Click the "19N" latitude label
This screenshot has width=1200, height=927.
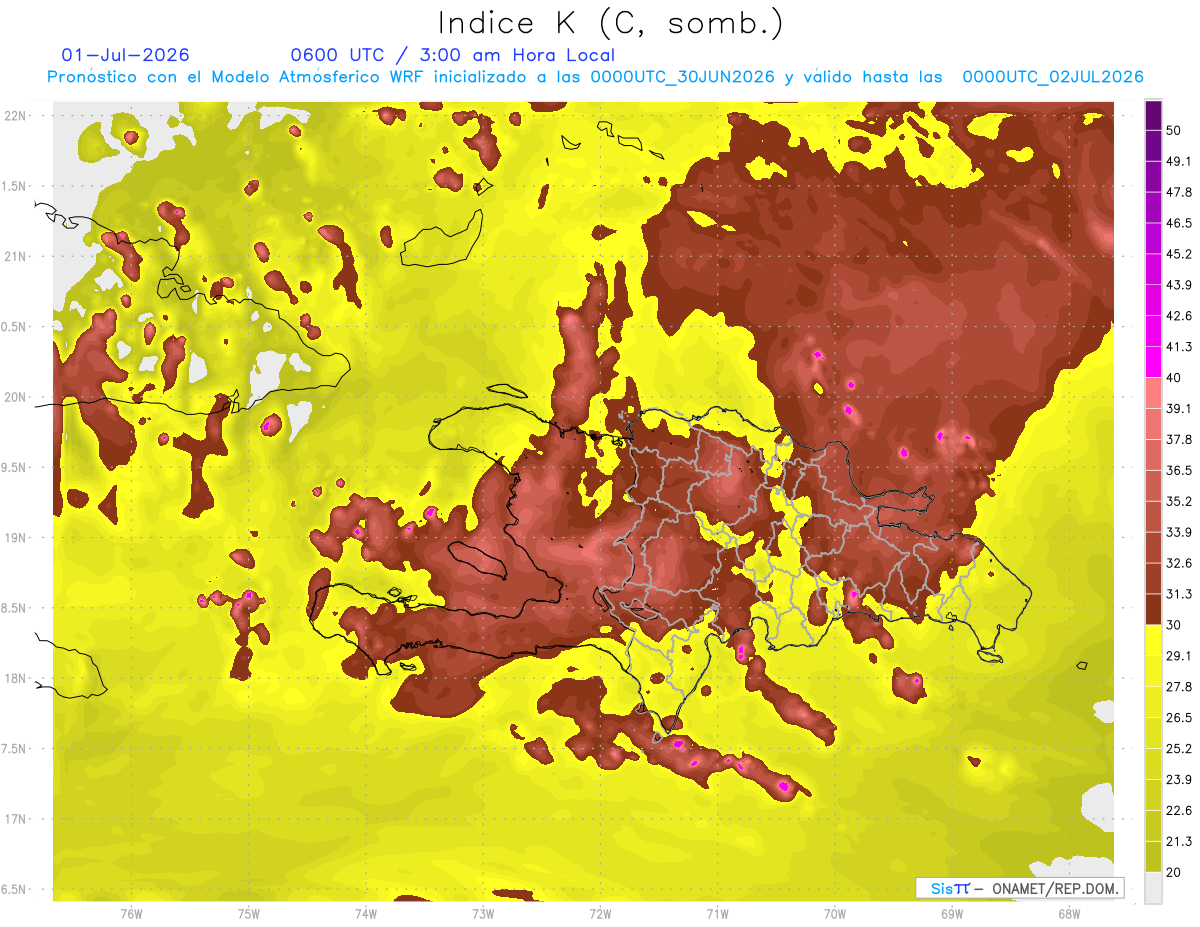pos(14,537)
